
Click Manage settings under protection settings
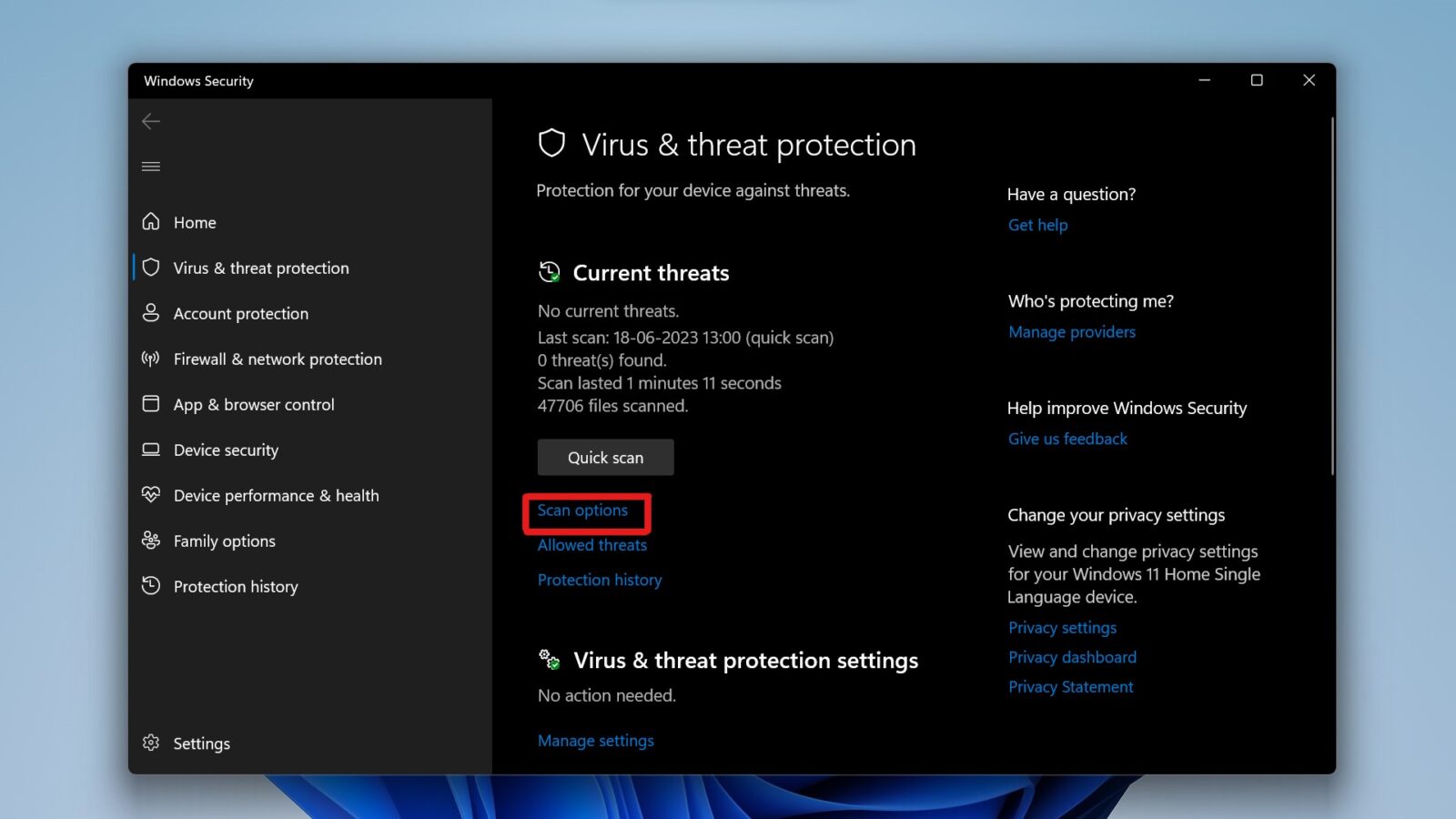click(x=595, y=740)
